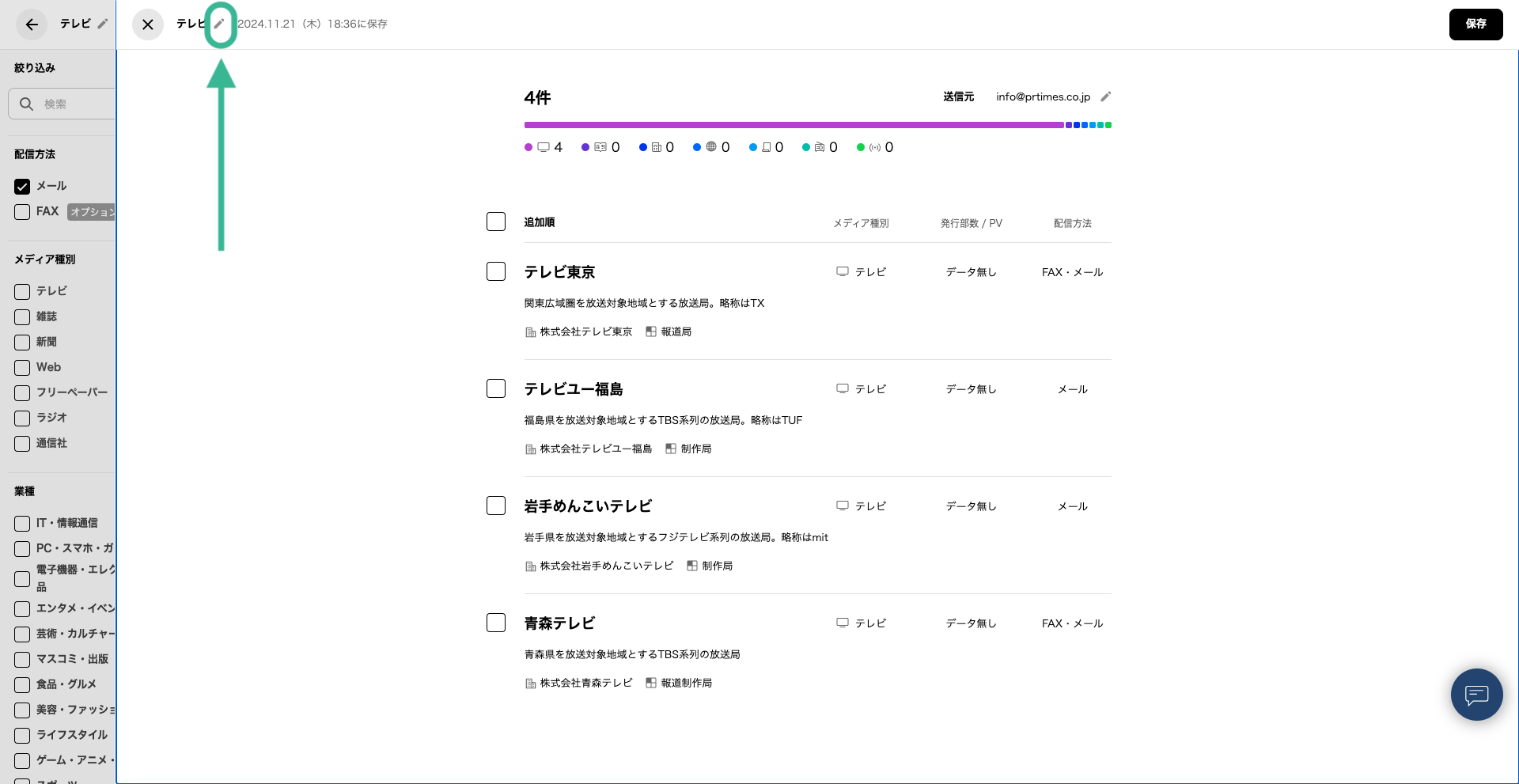Image resolution: width=1519 pixels, height=784 pixels.
Task: Click department icon beside 報道局
Action: click(x=651, y=331)
